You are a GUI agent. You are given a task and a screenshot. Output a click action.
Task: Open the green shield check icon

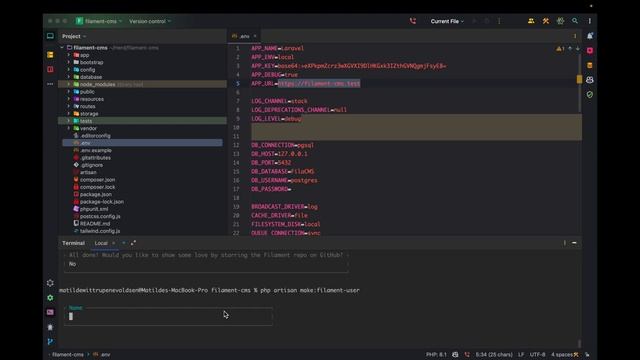click(590, 95)
